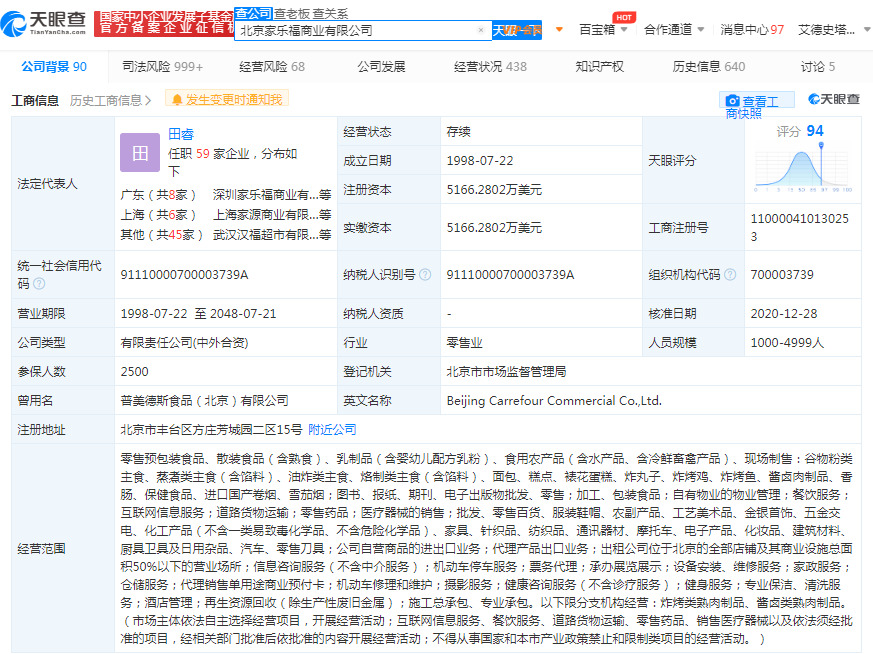The height and width of the screenshot is (654, 873).
Task: Select the 查公司 search mode tab
Action: 253,13
